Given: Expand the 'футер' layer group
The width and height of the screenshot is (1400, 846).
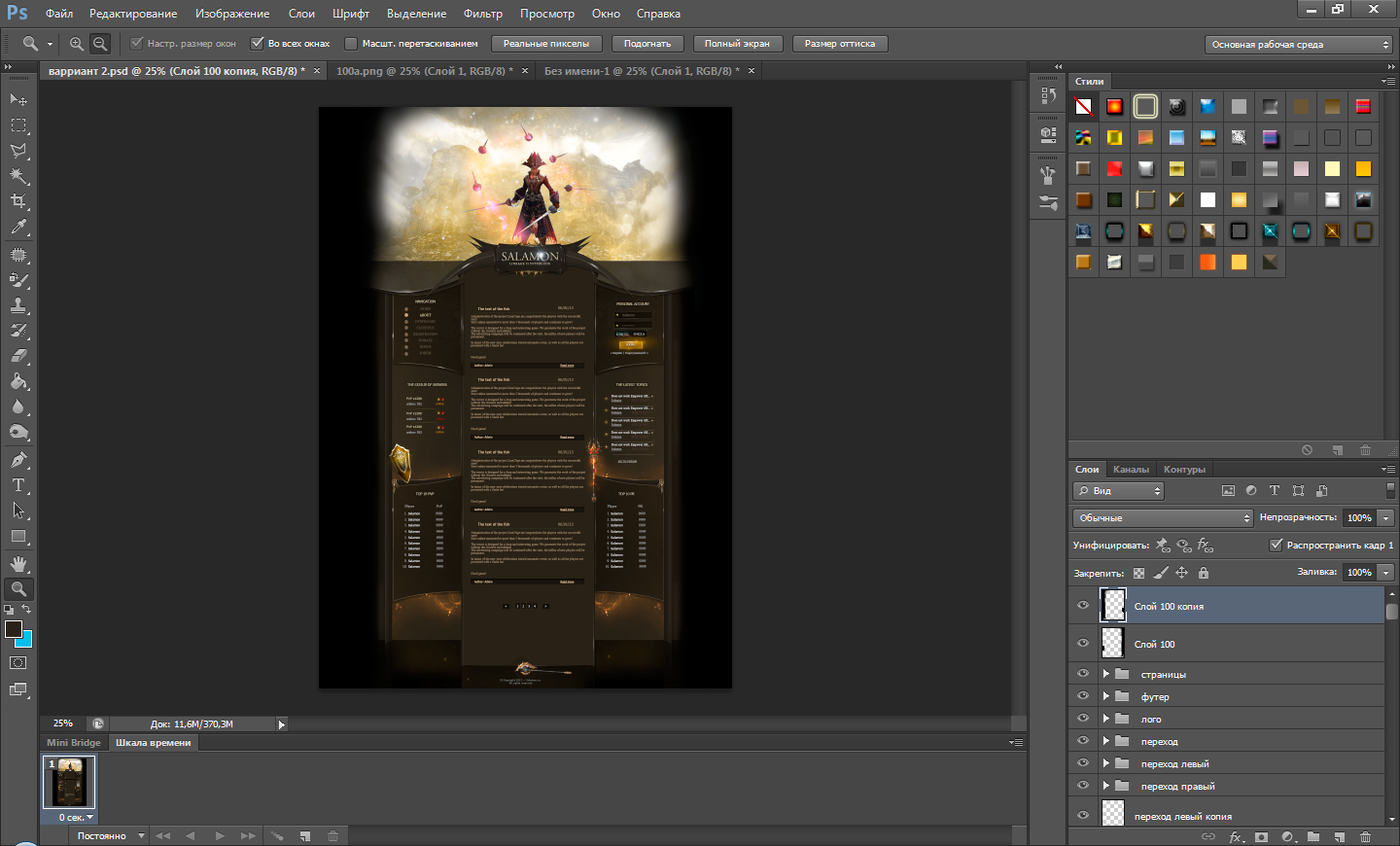Looking at the screenshot, I should click(x=1106, y=696).
